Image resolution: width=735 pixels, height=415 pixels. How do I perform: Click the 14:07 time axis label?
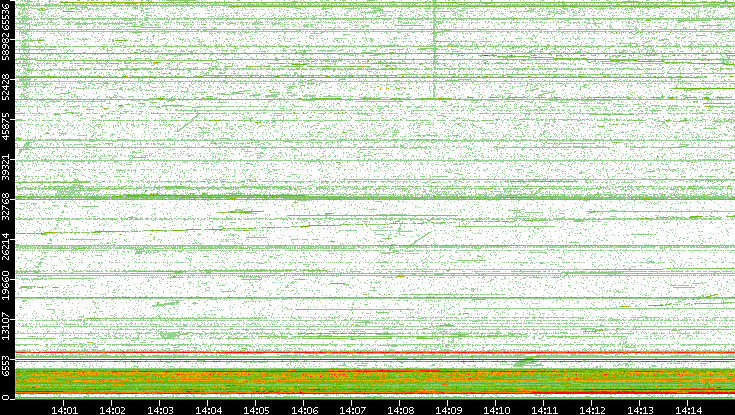tap(352, 410)
